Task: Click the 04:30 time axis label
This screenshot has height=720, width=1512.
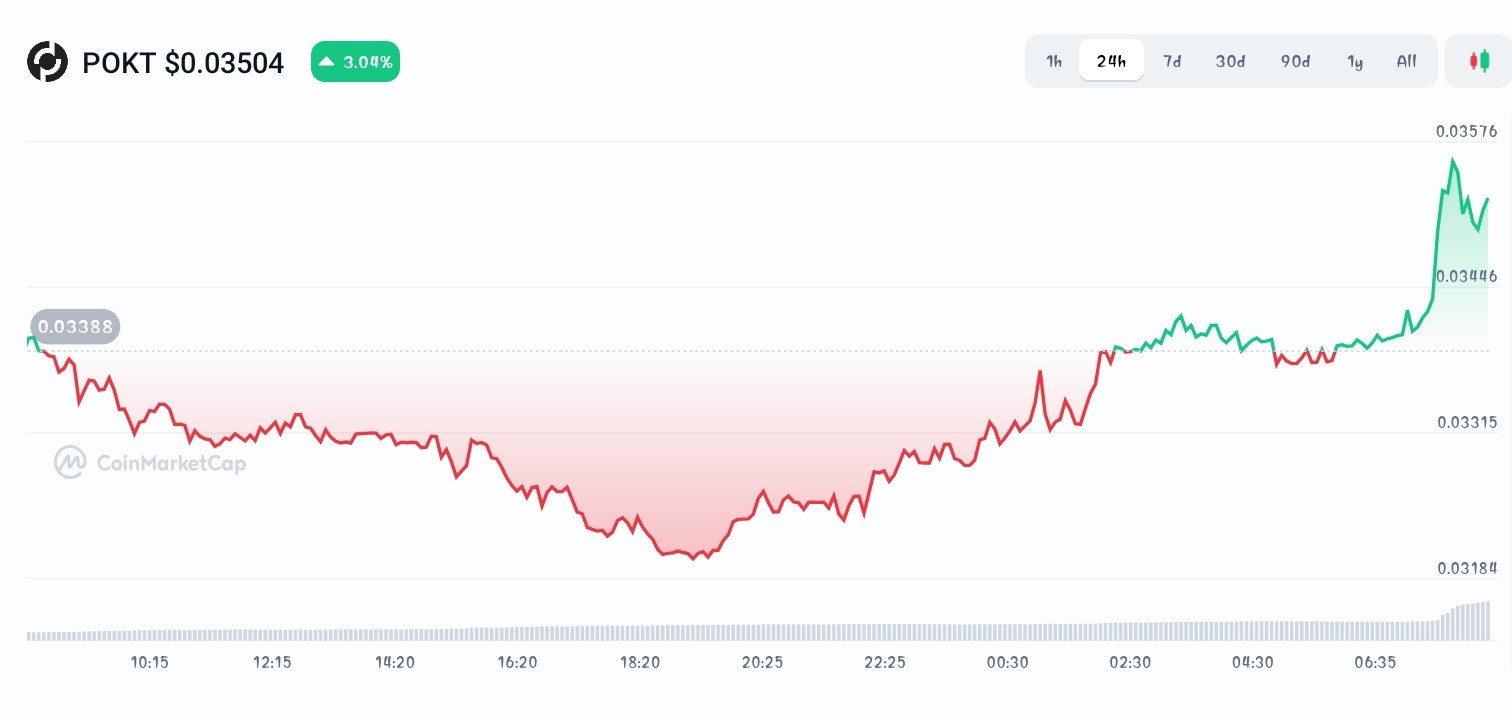Action: pyautogui.click(x=1252, y=662)
